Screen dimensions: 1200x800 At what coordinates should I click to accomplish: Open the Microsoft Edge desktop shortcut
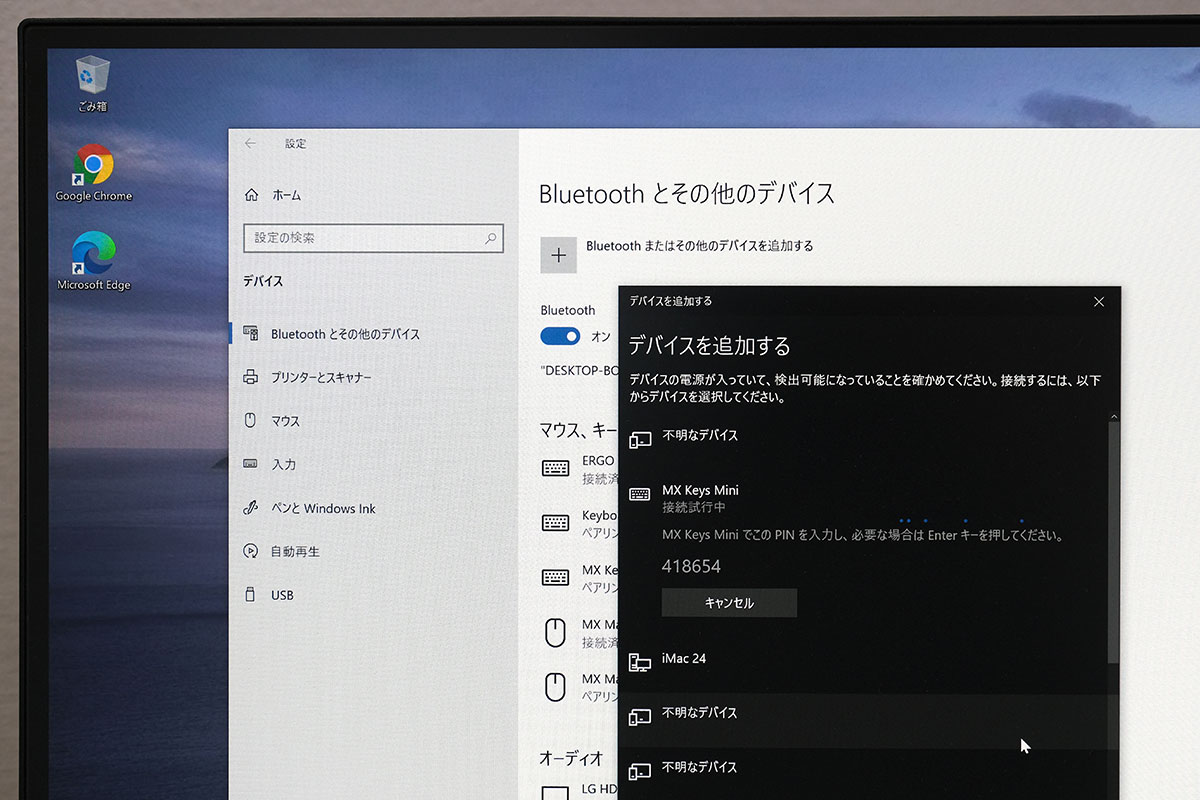click(93, 262)
